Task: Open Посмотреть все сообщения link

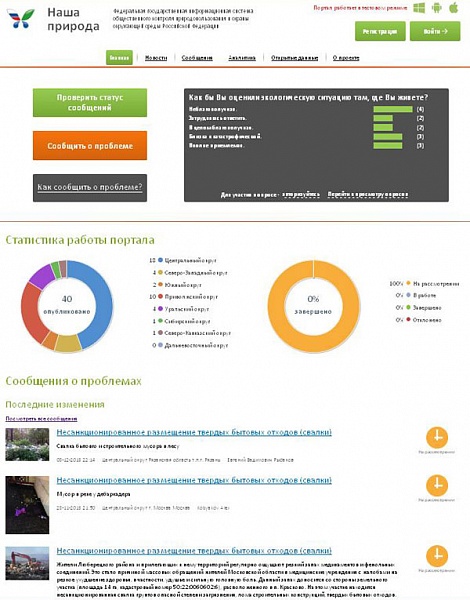Action: coord(41,419)
